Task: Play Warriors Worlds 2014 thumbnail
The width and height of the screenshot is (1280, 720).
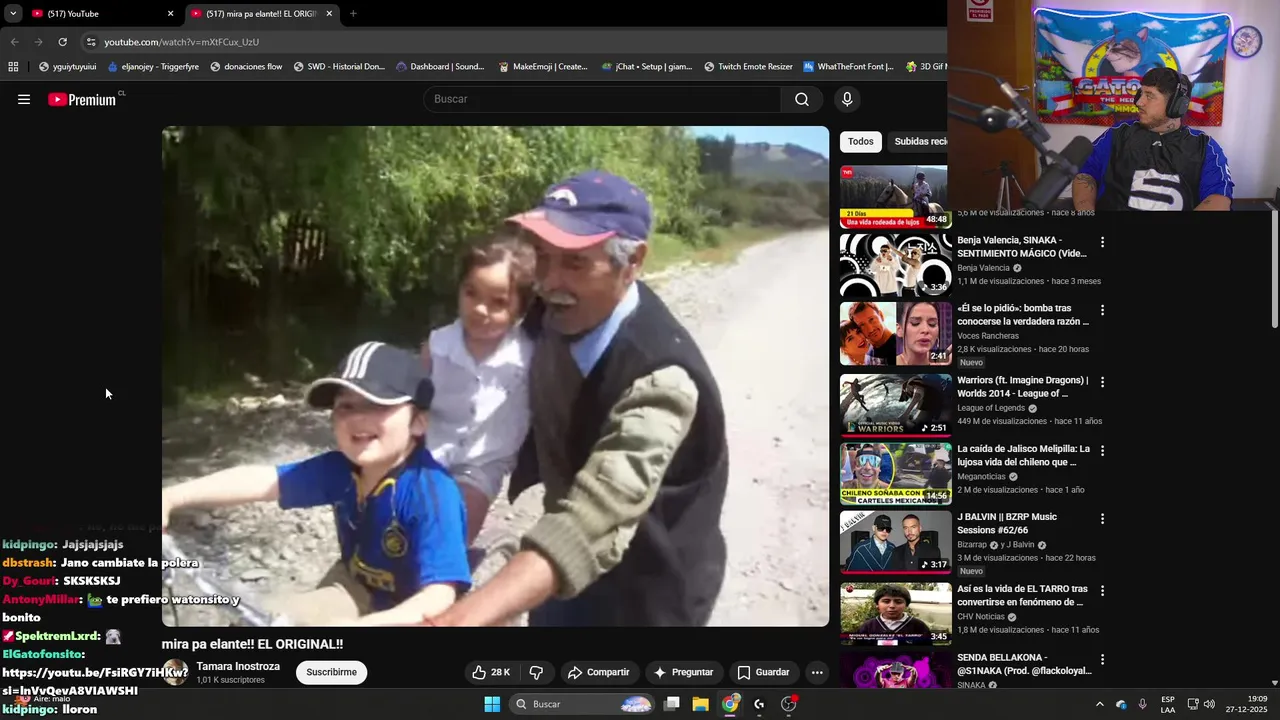Action: point(895,405)
